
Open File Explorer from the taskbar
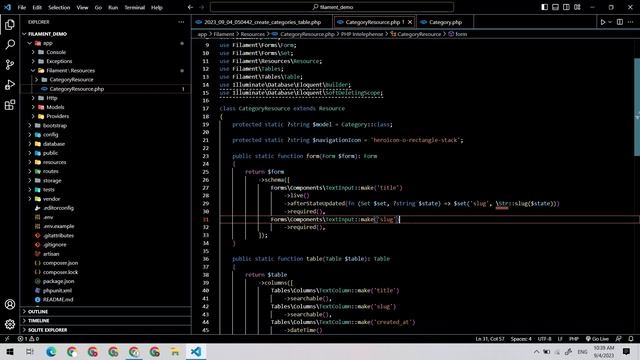click(x=175, y=351)
